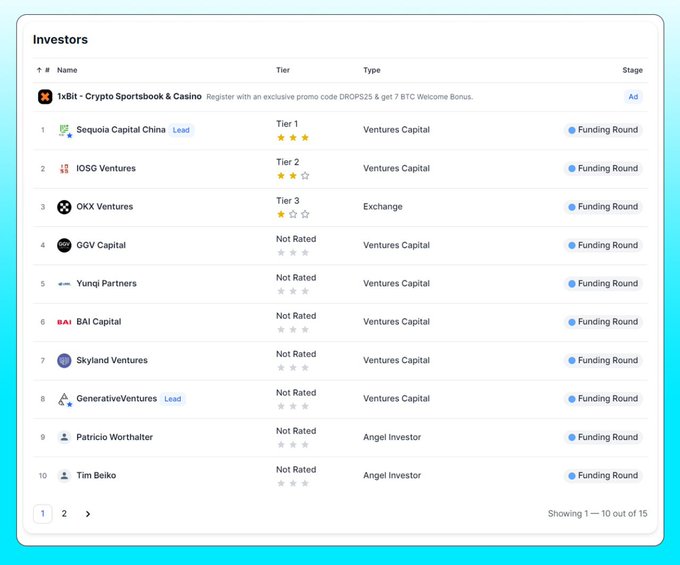This screenshot has width=680, height=565.
Task: Click the GenerativeVentures logo icon
Action: [x=64, y=399]
